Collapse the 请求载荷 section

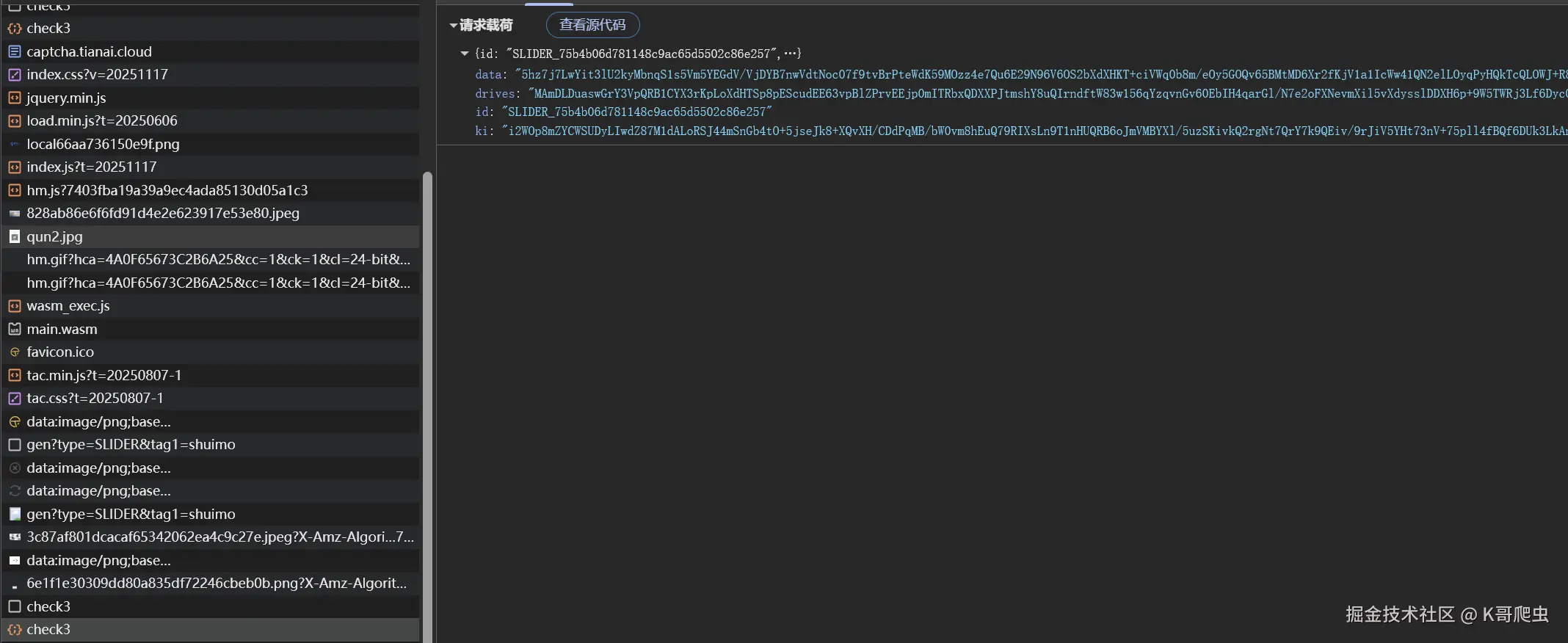pos(454,26)
